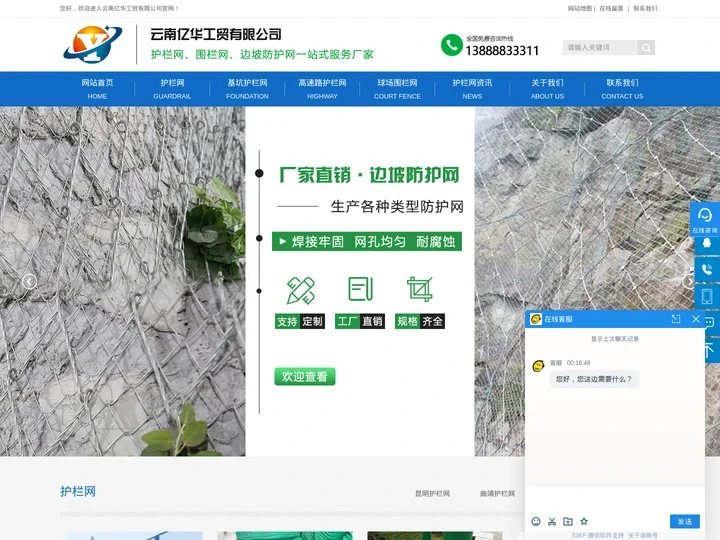Click the 13888833311 phone number
Screen dimensions: 720x540
click(502, 51)
